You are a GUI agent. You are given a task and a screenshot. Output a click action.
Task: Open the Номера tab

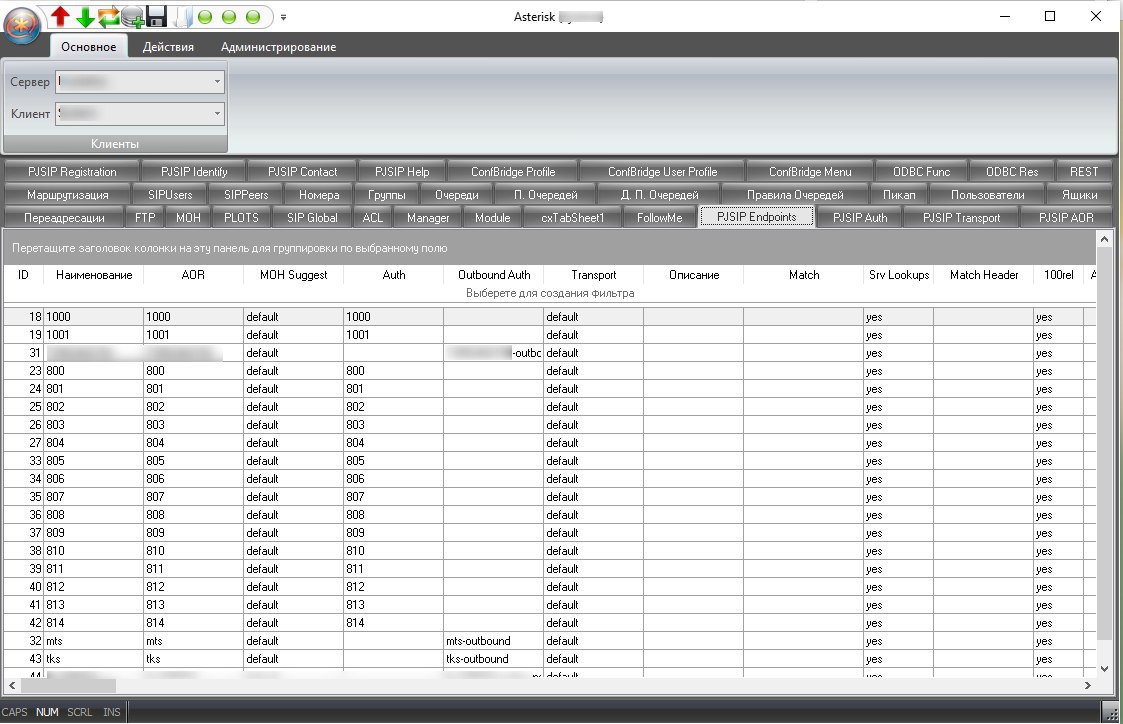tap(319, 195)
